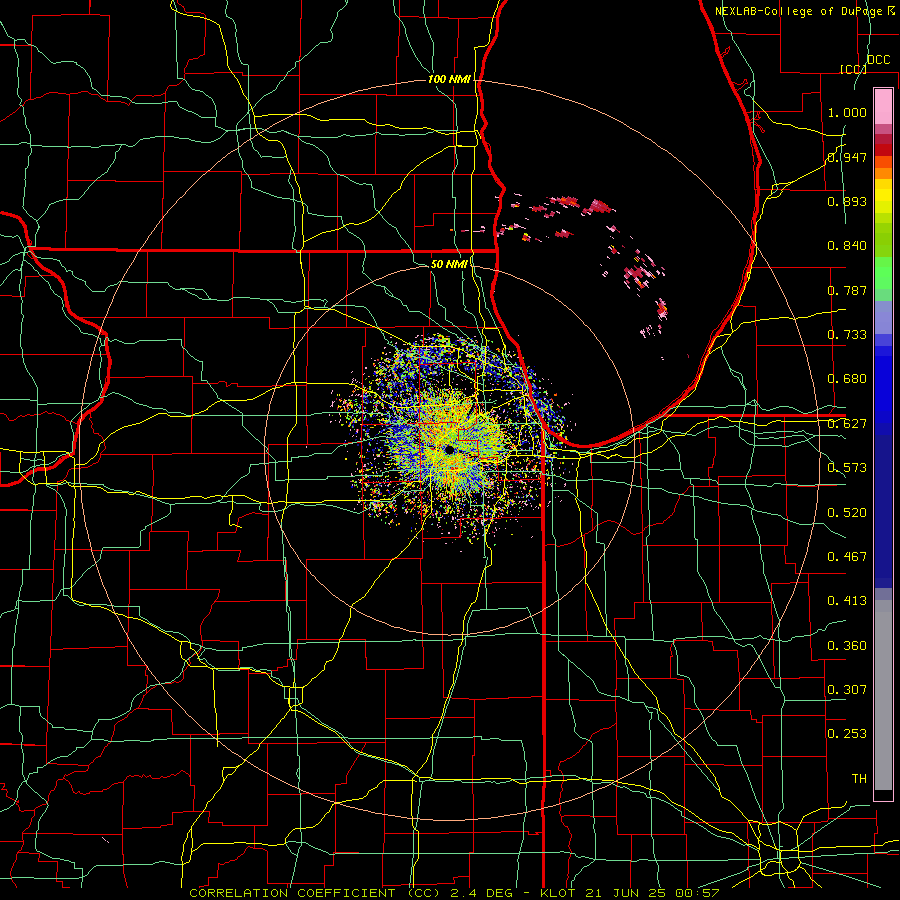
Task: Click the 0.360 legend value
Action: (847, 646)
